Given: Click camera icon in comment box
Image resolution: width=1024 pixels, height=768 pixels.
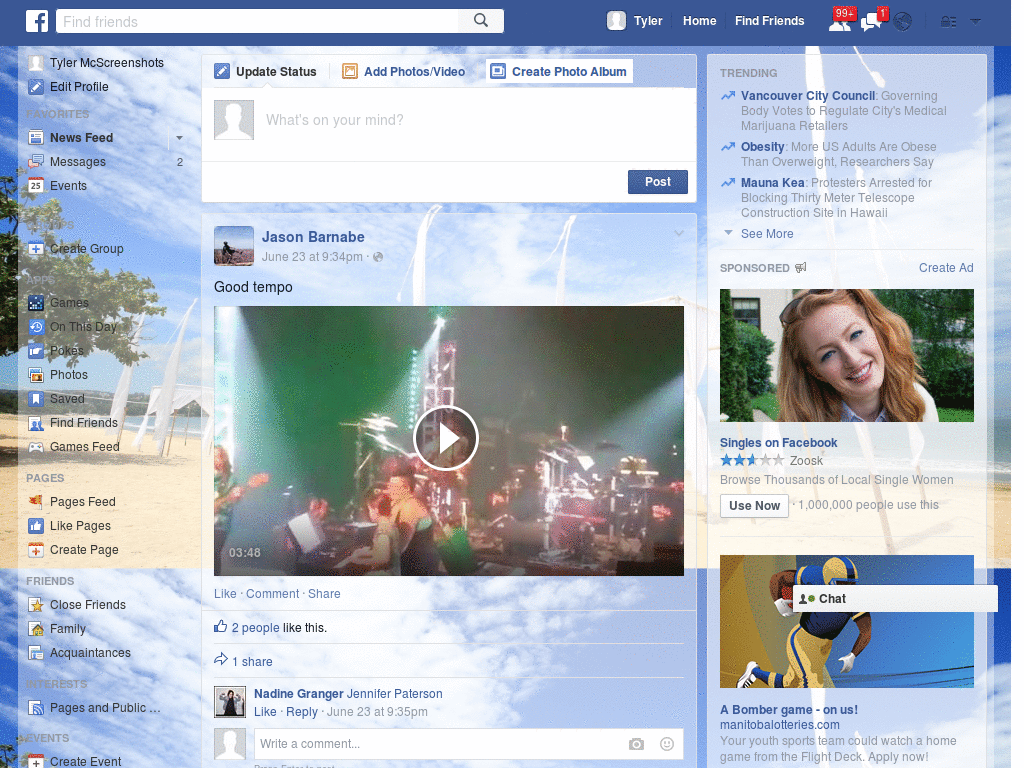Looking at the screenshot, I should coord(636,744).
